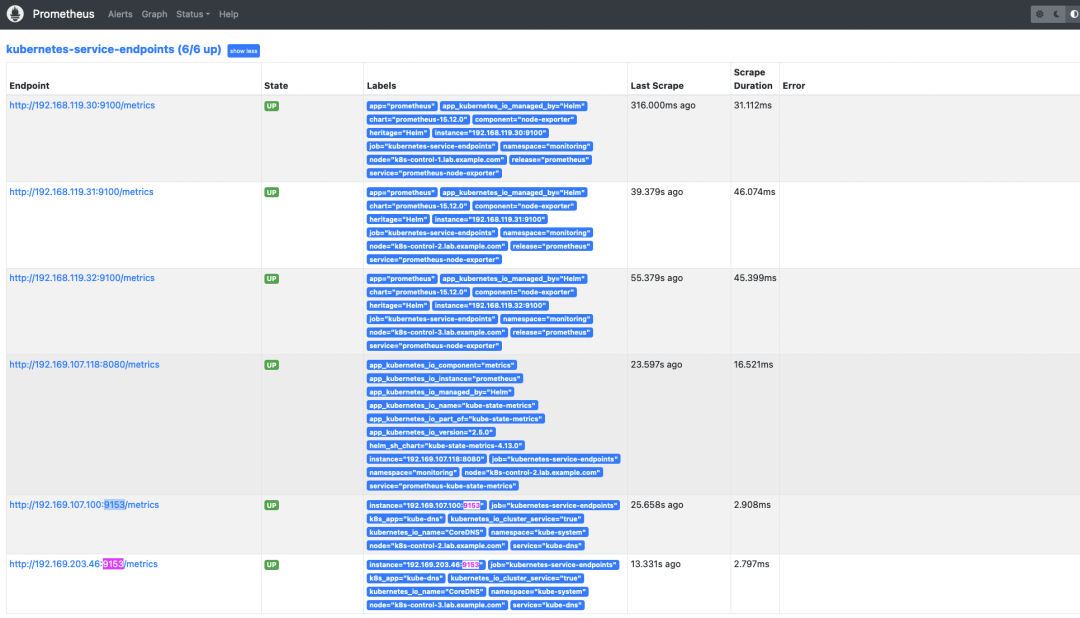Screen dimensions: 1080x618
Task: Click the k8s_app="kube-dns" label in last row
Action: pos(406,579)
